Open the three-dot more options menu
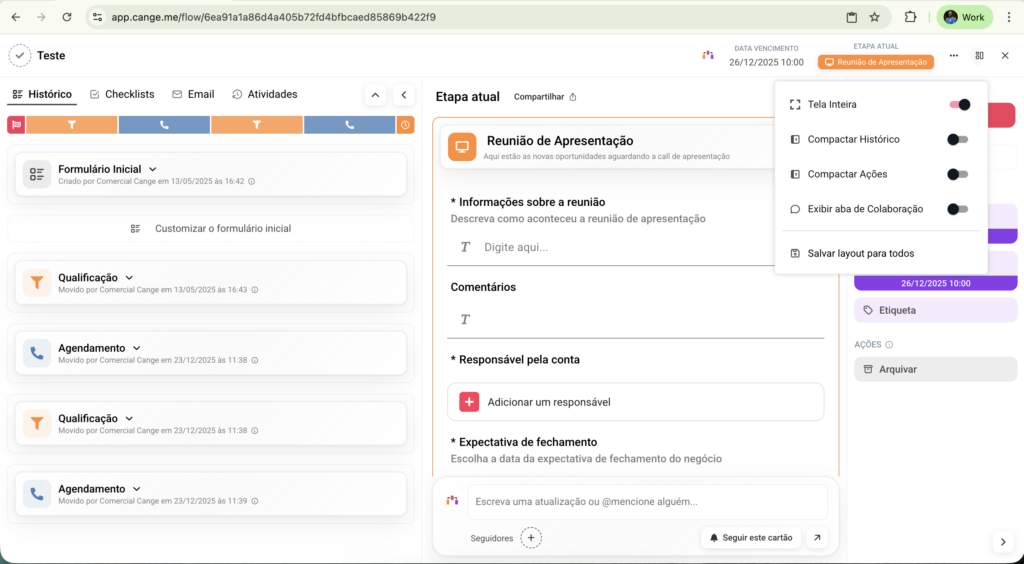The height and width of the screenshot is (564, 1024). click(x=954, y=56)
